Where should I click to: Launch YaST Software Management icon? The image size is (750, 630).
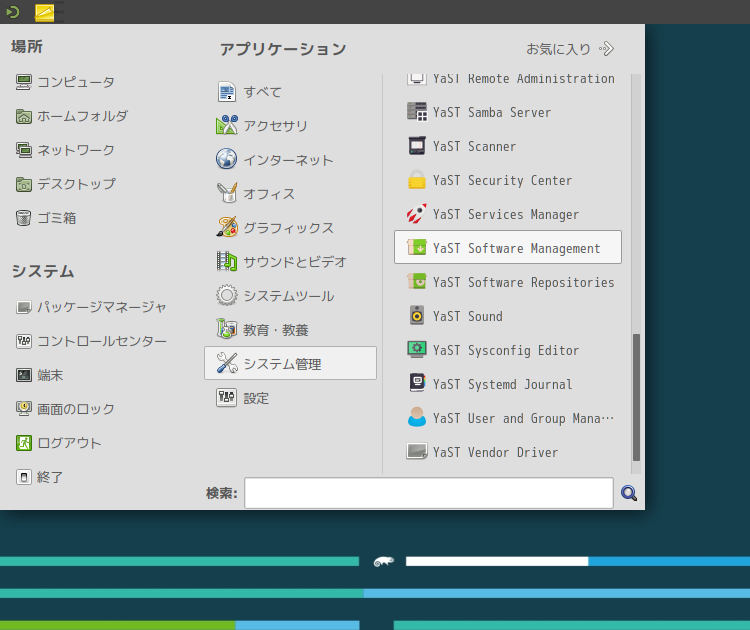tap(417, 248)
